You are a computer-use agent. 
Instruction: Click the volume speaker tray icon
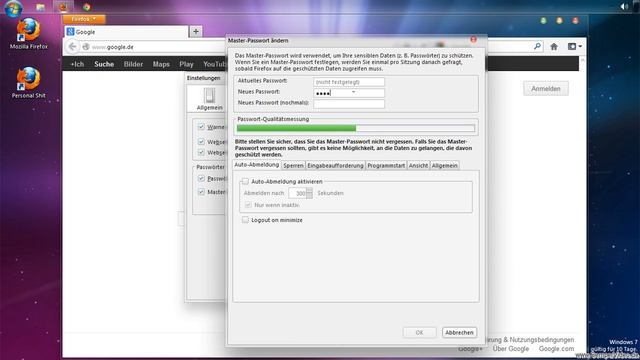(x=623, y=7)
